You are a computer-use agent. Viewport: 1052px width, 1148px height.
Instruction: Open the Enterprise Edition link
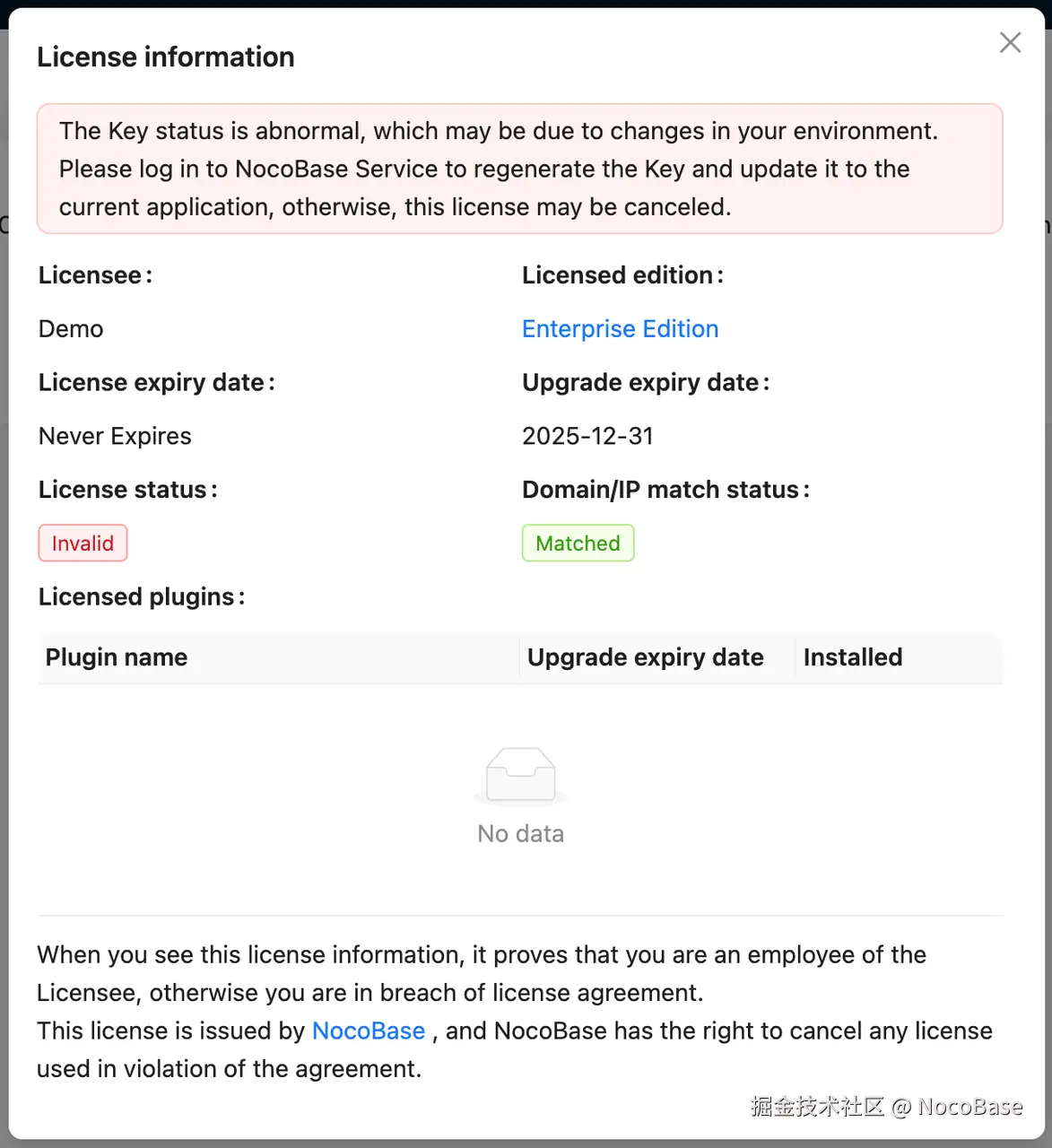pos(620,328)
